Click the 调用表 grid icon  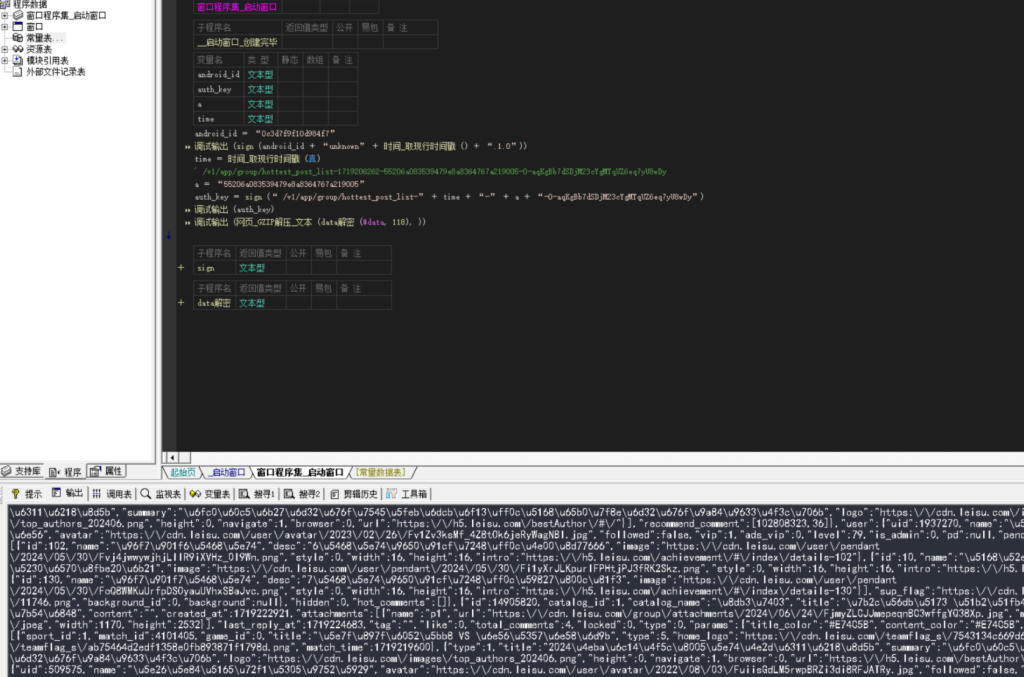[x=97, y=494]
